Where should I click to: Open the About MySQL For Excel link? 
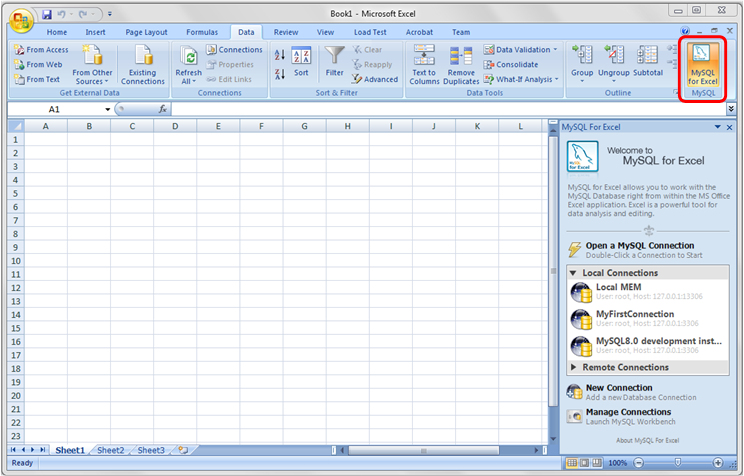point(647,440)
